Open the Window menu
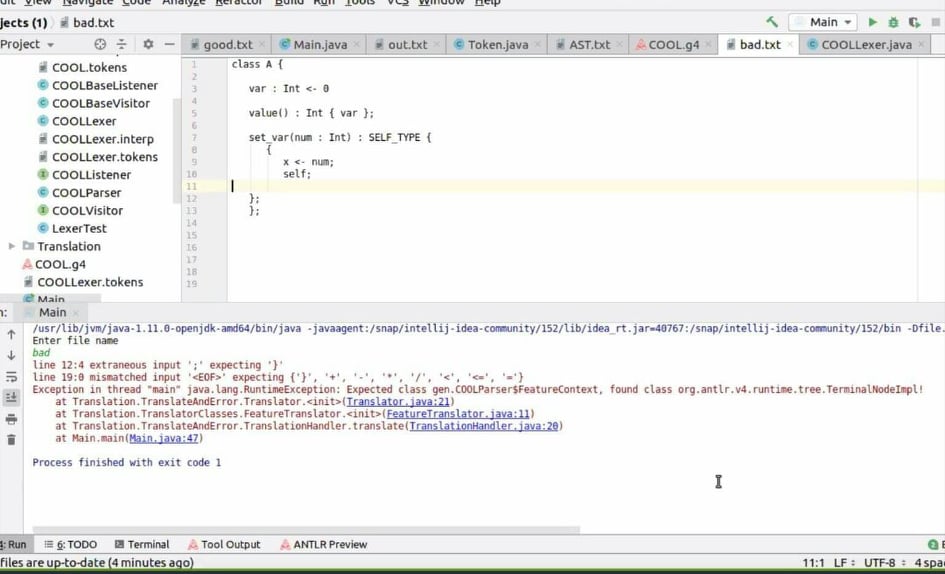945x574 pixels. 441,2
